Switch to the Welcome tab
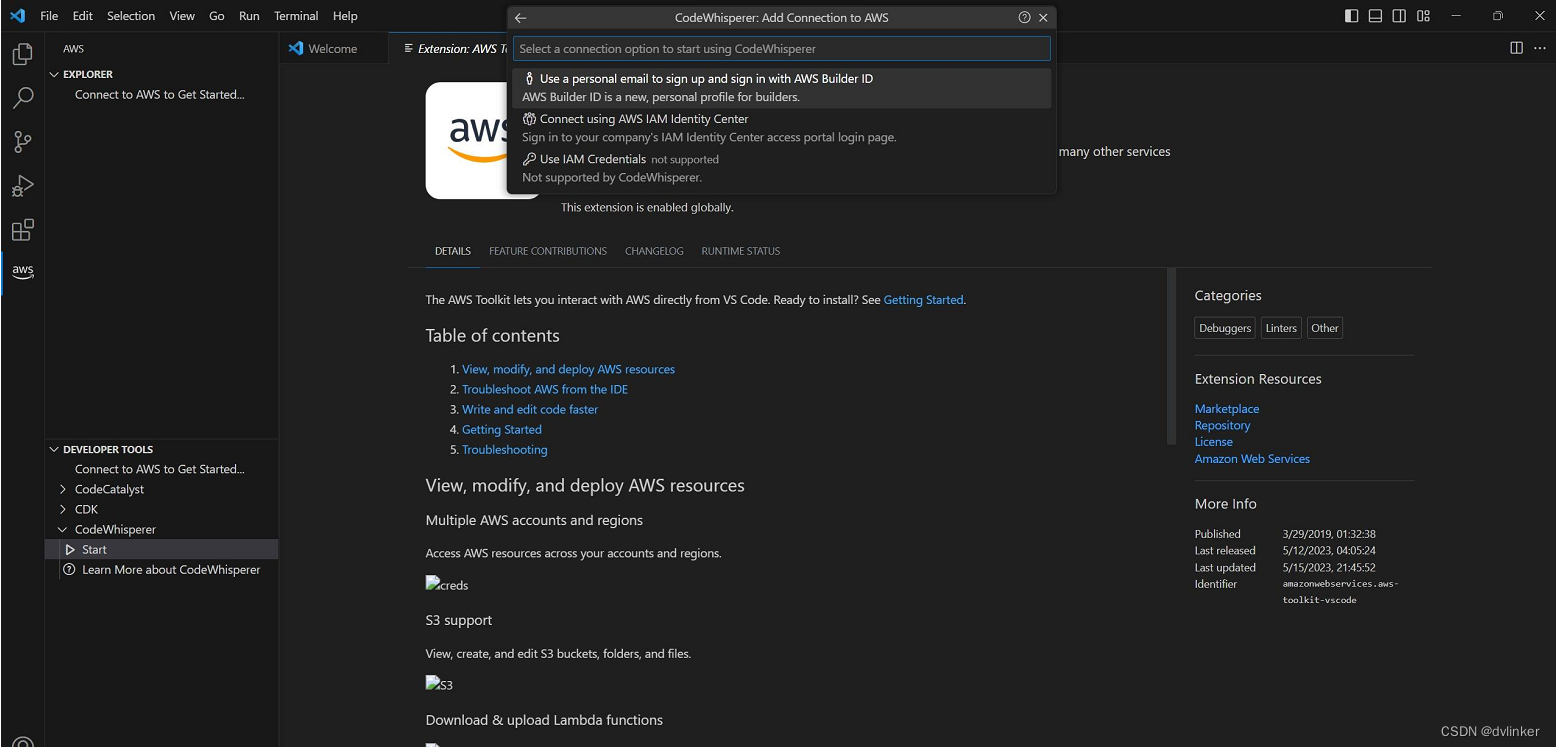1556x747 pixels. [x=333, y=48]
